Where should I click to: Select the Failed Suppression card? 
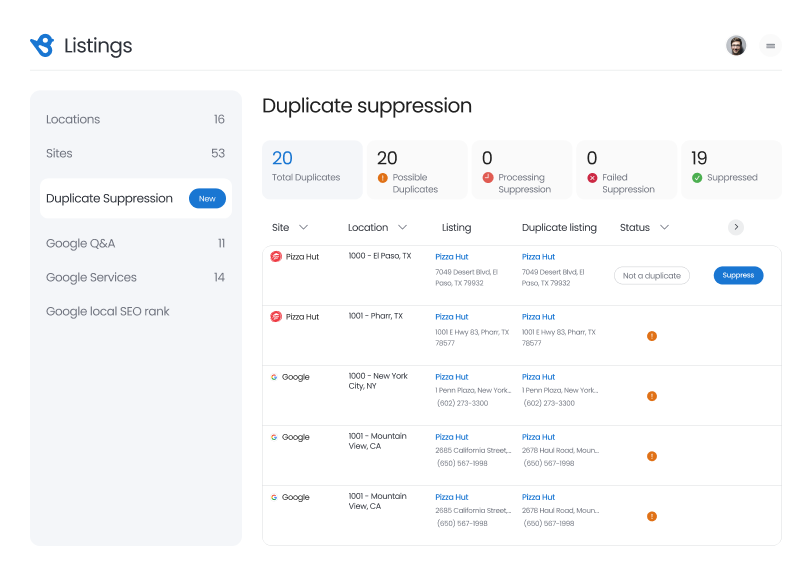(624, 169)
